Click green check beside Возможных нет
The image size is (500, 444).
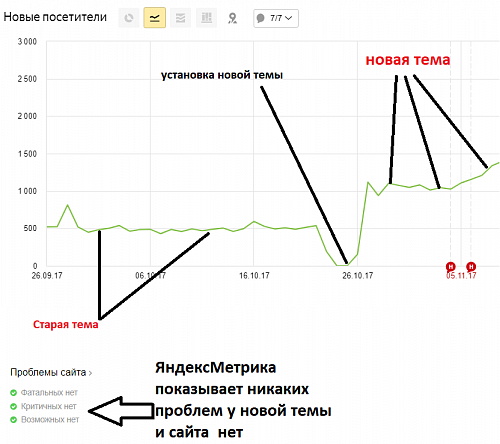[x=13, y=420]
